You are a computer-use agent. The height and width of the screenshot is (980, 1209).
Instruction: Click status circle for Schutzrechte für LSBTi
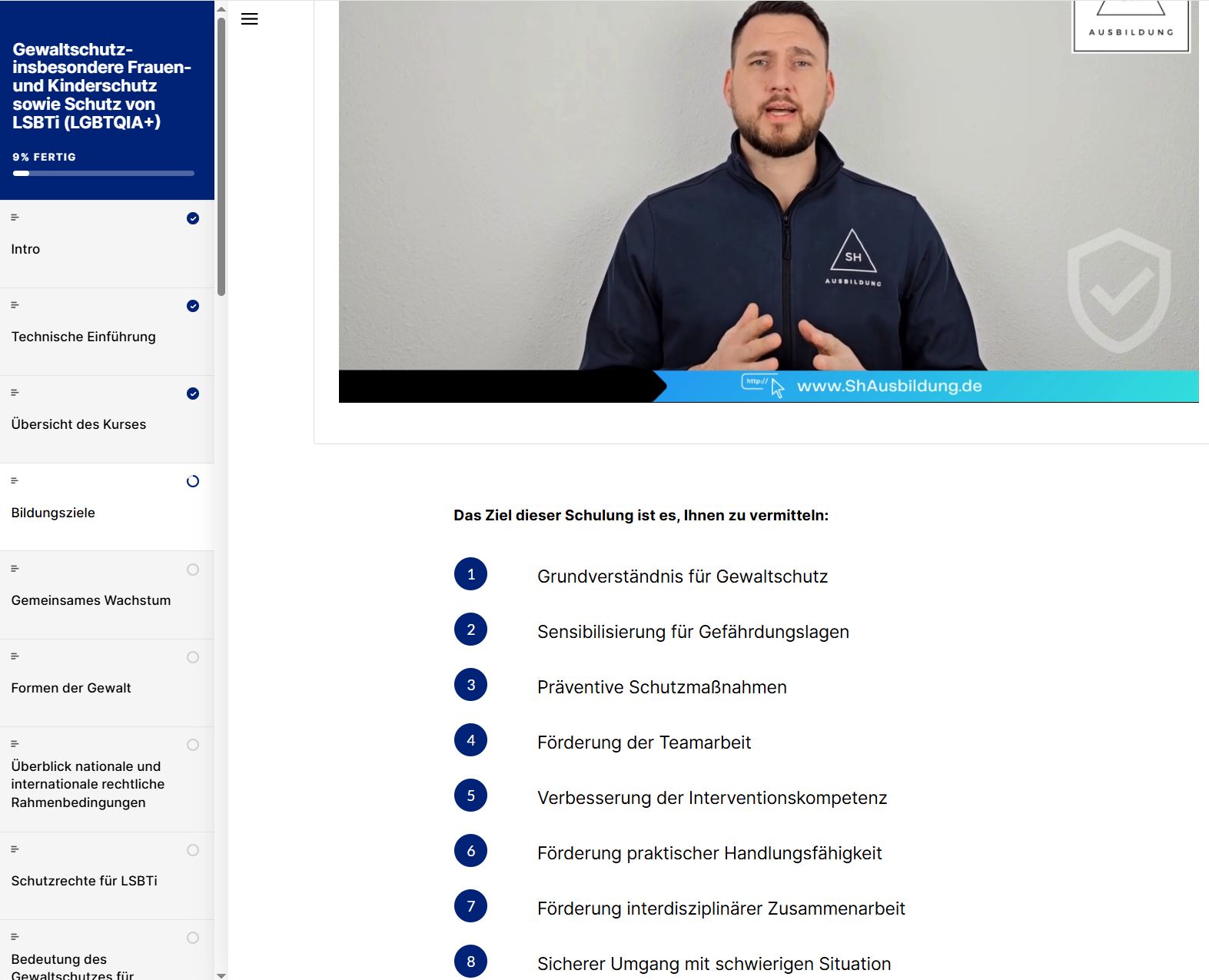(x=193, y=850)
